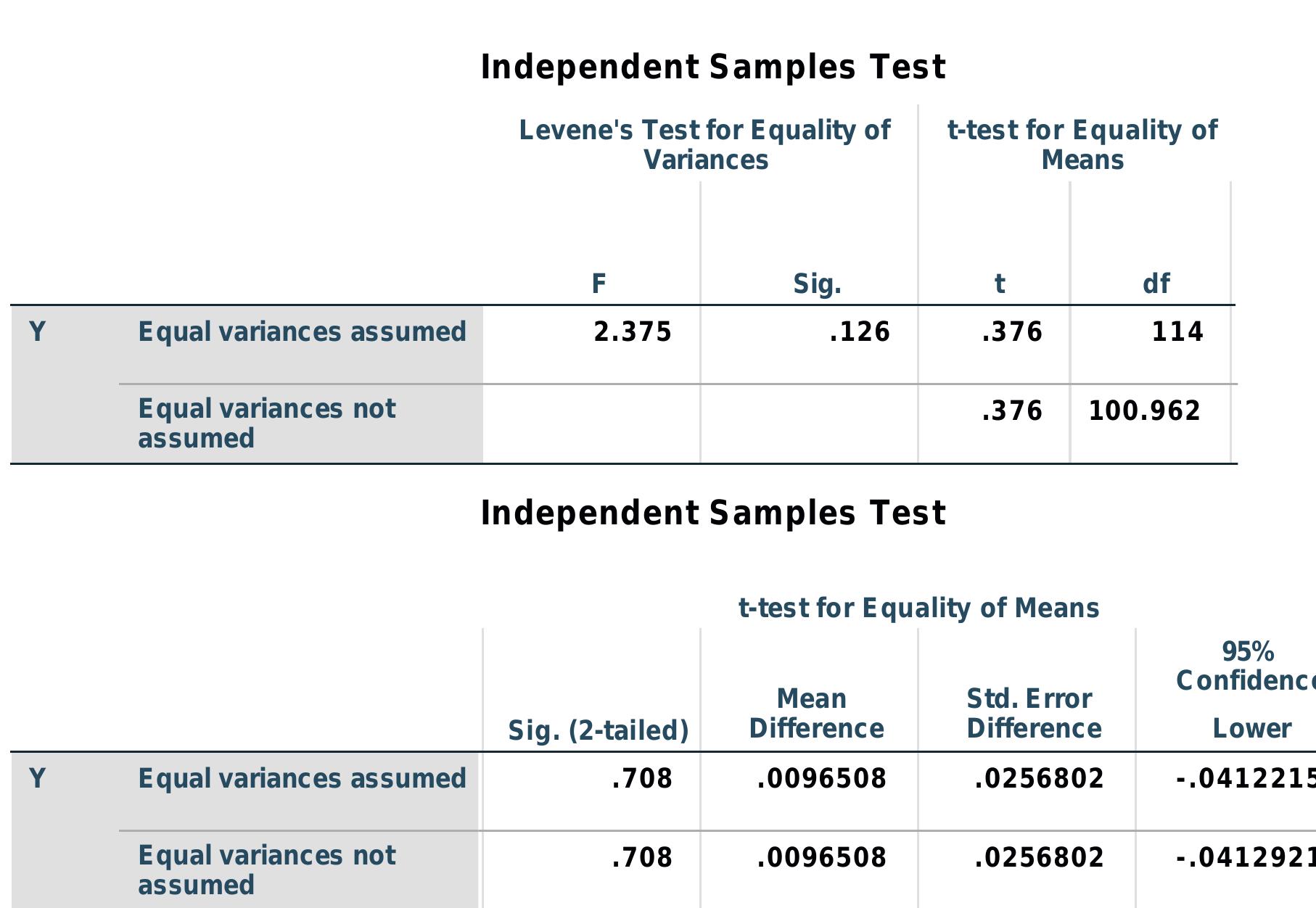Click the lower bound value -.0412215
Image resolution: width=1316 pixels, height=908 pixels.
(1244, 779)
